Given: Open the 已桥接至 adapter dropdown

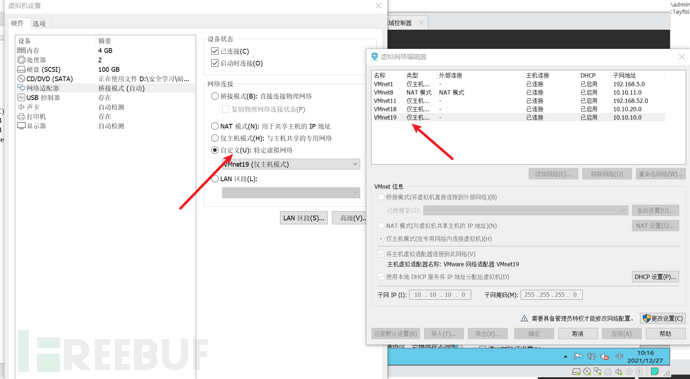Looking at the screenshot, I should [x=525, y=210].
